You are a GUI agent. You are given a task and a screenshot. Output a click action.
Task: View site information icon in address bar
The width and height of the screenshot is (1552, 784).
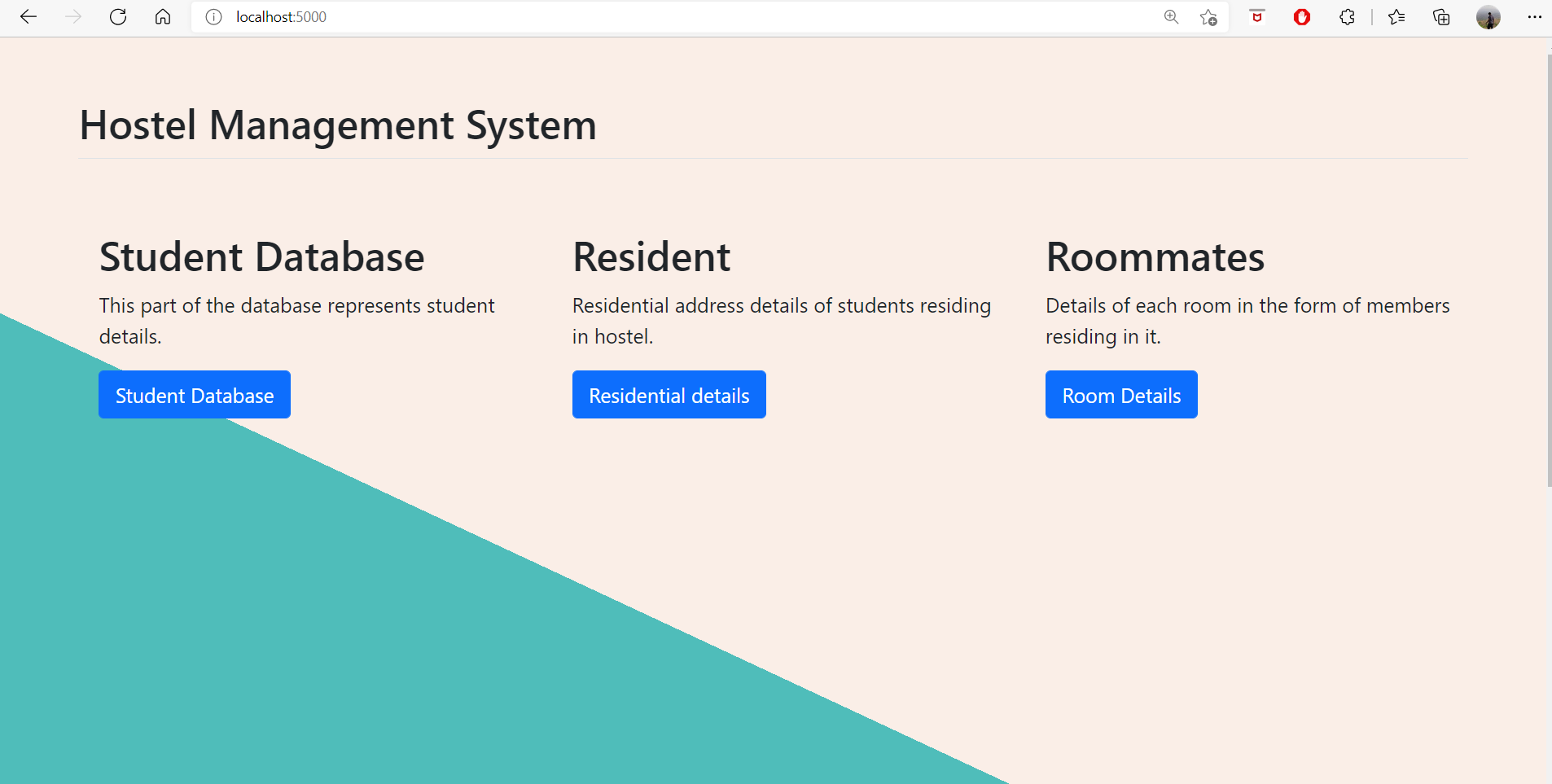point(213,17)
